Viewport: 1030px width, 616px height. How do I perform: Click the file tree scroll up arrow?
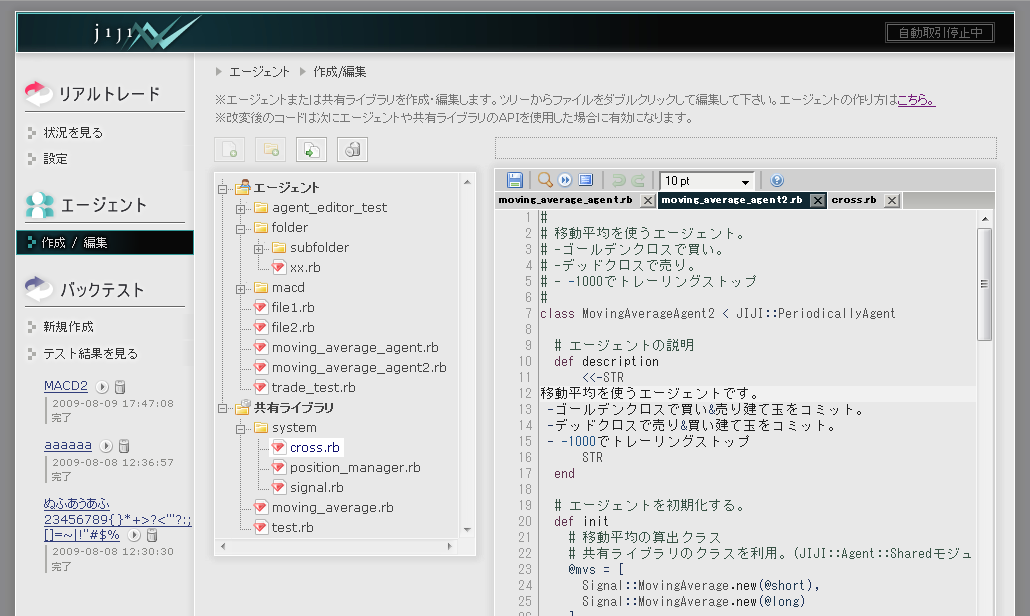tap(467, 182)
